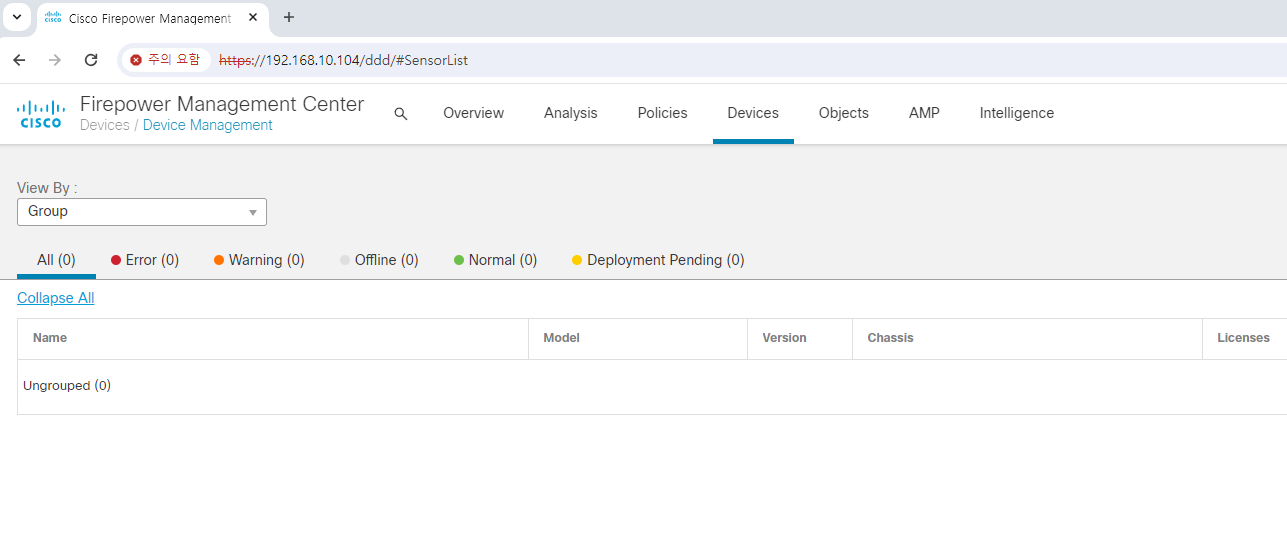Click the browser forward arrow
The width and height of the screenshot is (1287, 560).
coord(55,60)
